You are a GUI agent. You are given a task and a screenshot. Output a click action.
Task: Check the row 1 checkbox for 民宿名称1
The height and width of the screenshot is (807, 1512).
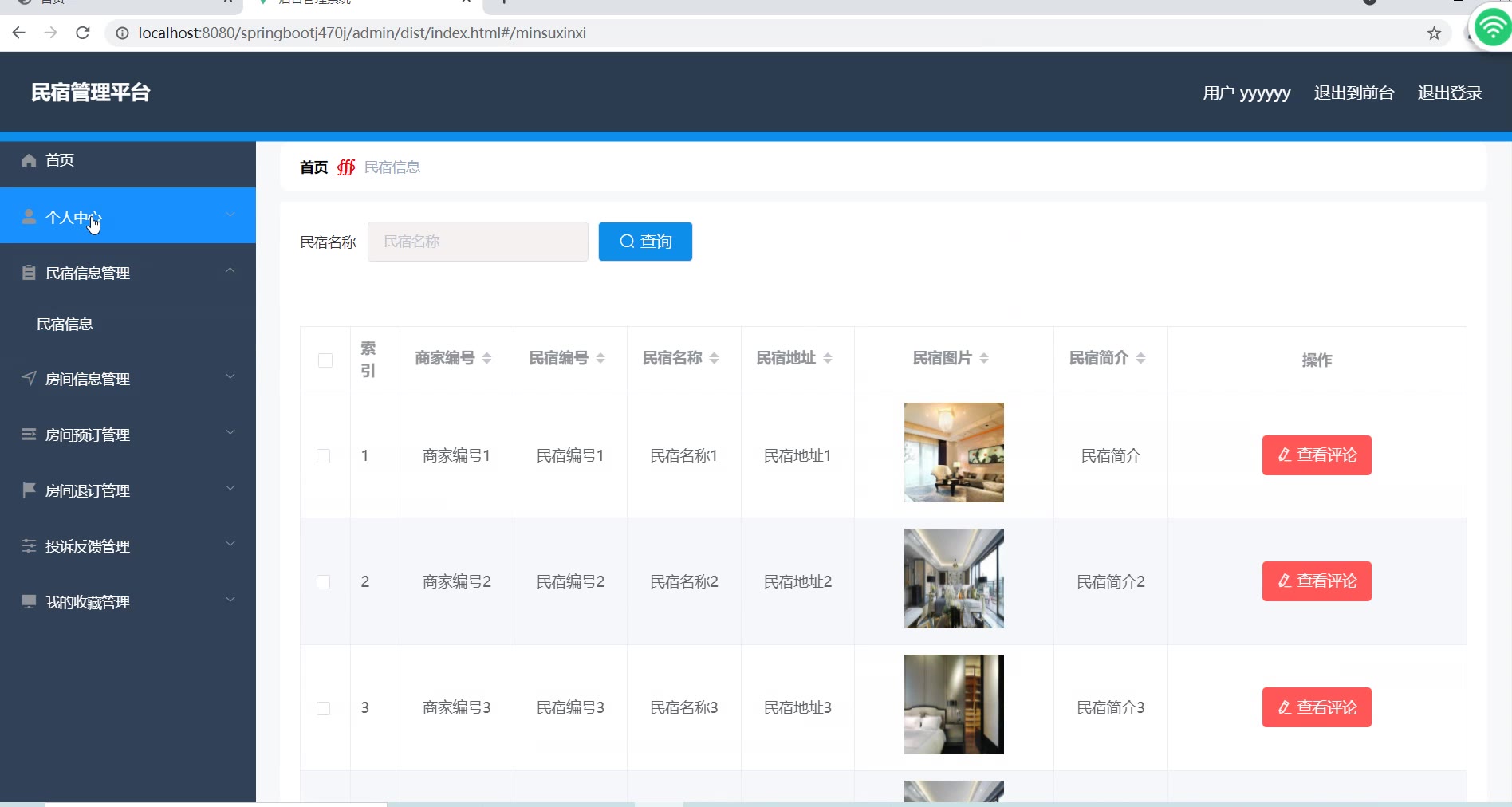(324, 456)
